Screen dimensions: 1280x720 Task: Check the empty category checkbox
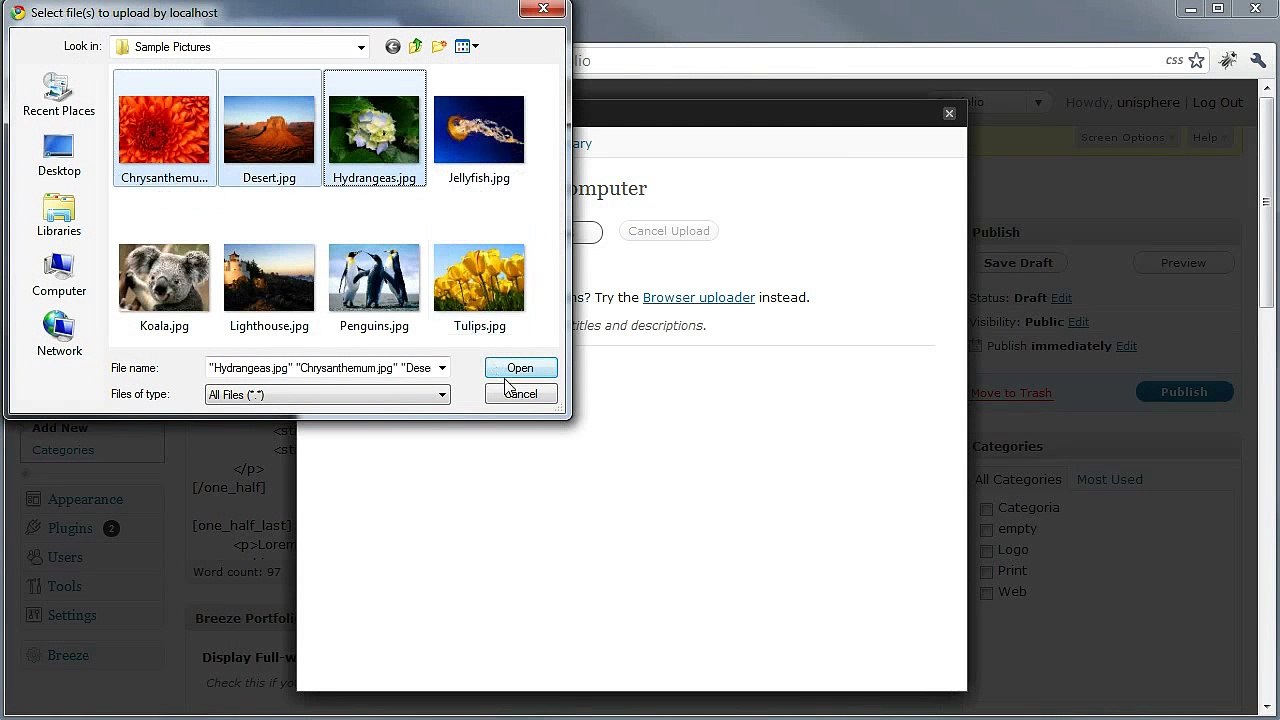[x=987, y=530]
